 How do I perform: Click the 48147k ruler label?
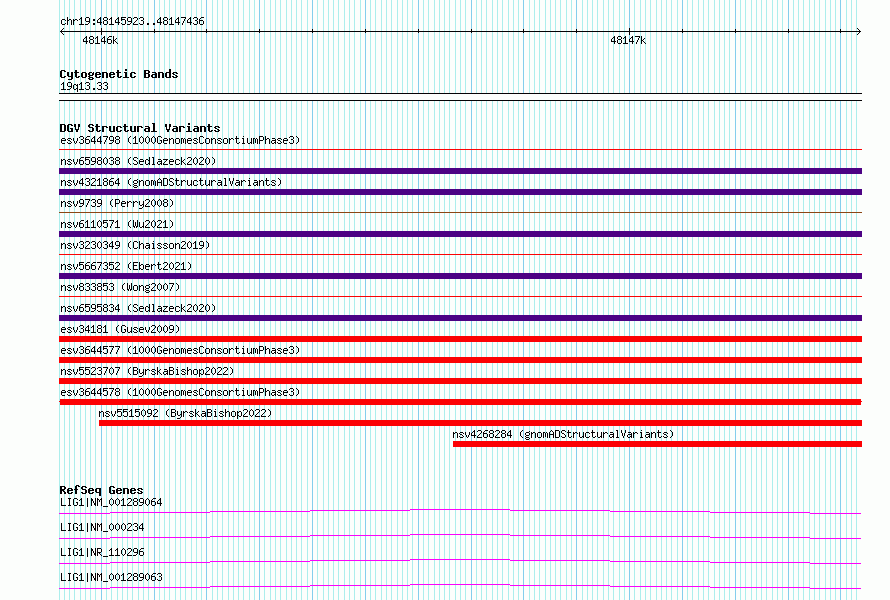[628, 40]
